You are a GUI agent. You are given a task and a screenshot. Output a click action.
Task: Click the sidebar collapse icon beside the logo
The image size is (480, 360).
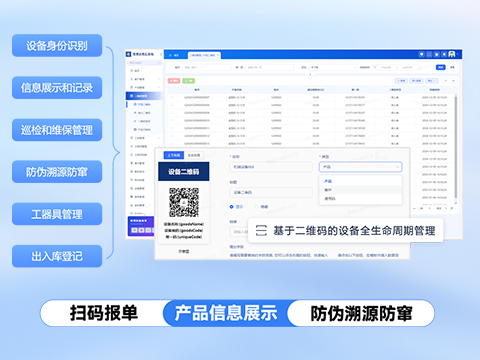click(x=161, y=54)
